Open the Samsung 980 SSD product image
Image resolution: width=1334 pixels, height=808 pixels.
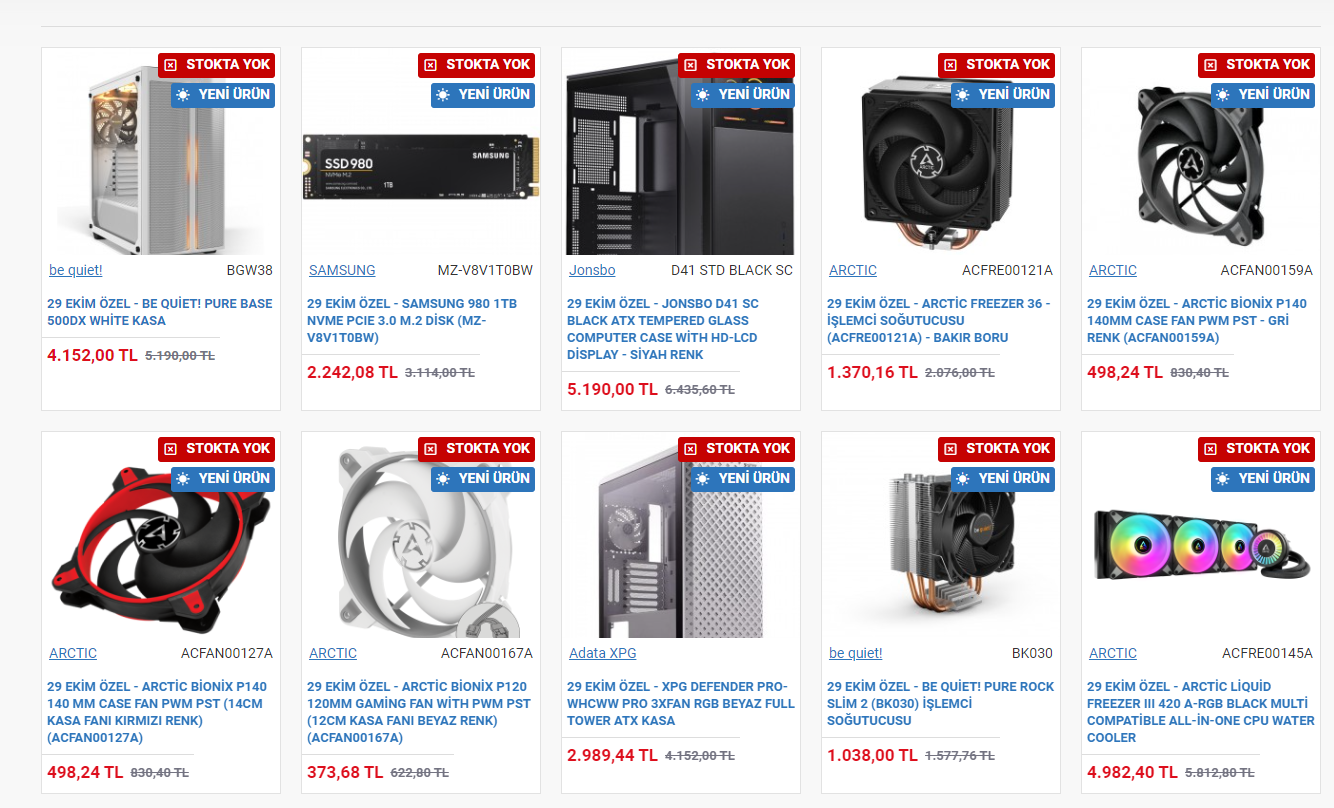click(421, 165)
